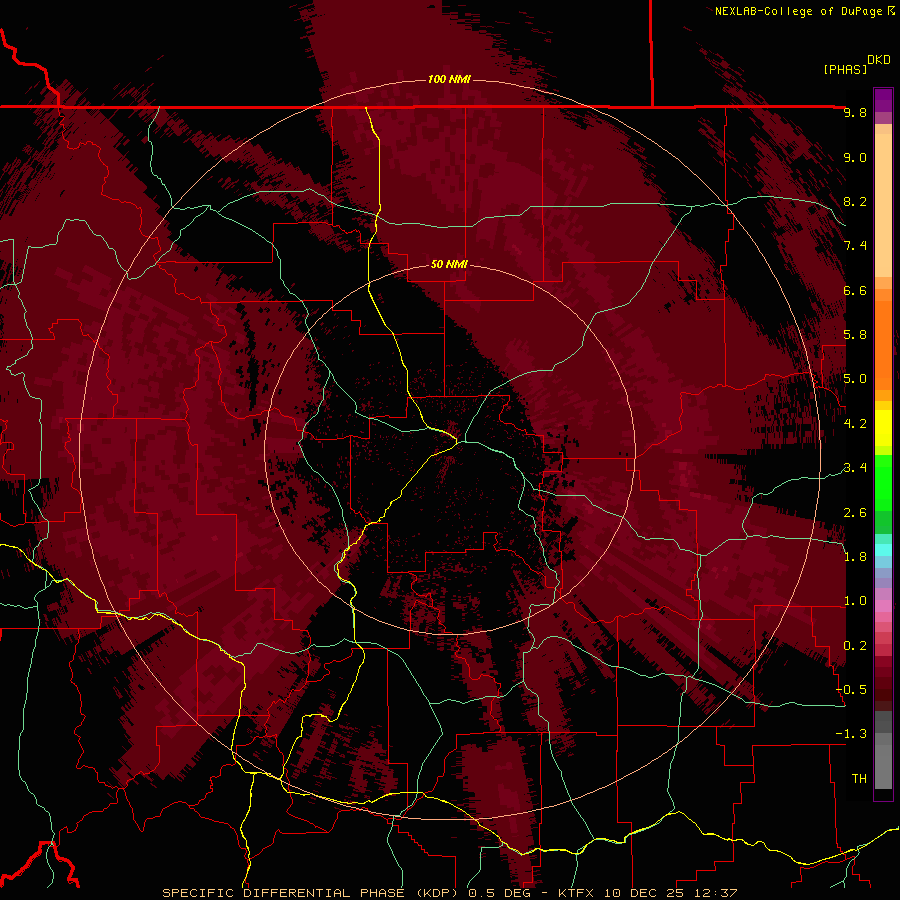This screenshot has height=900, width=900.
Task: Click the 9.0 legend value
Action: coord(855,157)
